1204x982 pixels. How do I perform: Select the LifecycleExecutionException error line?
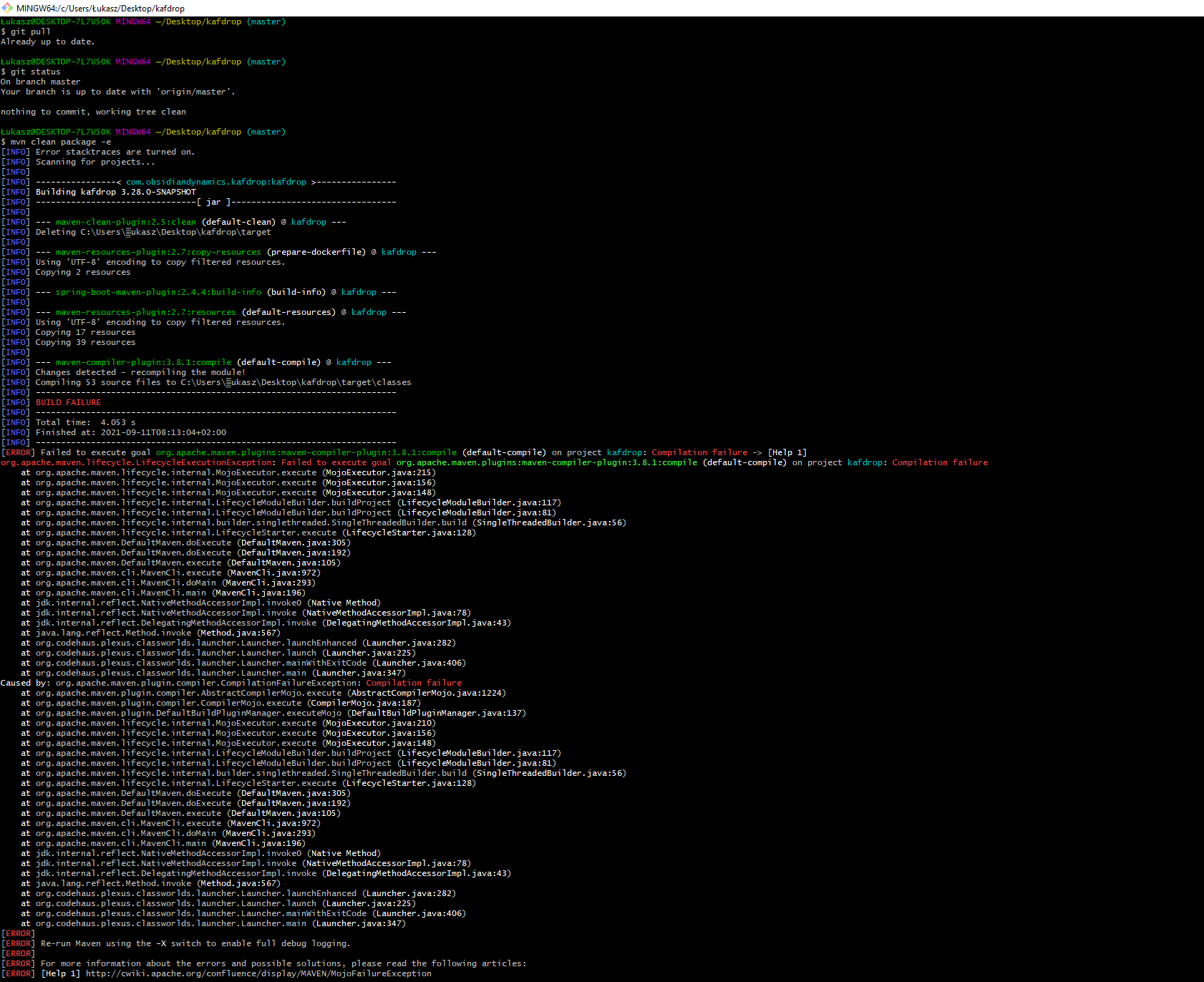[x=136, y=462]
